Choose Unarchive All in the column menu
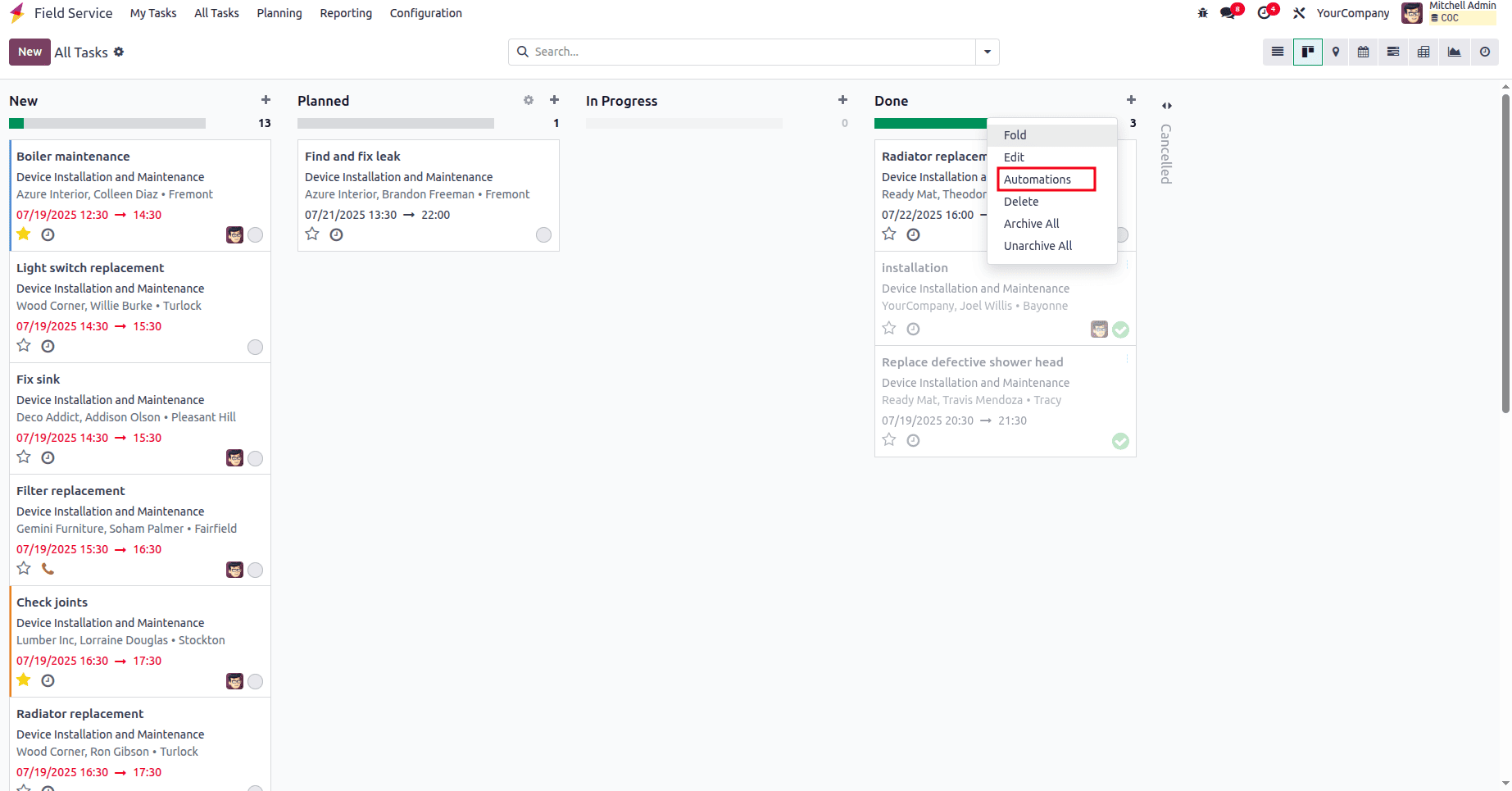This screenshot has height=791, width=1512. click(1052, 246)
